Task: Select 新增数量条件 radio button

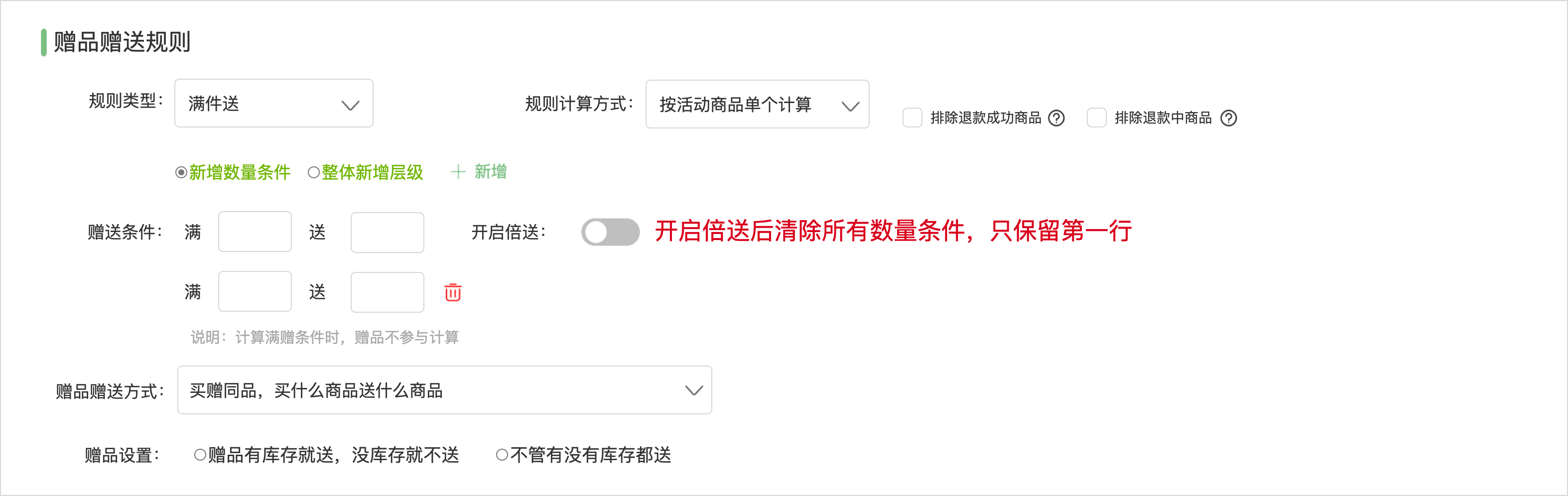Action: click(x=181, y=172)
